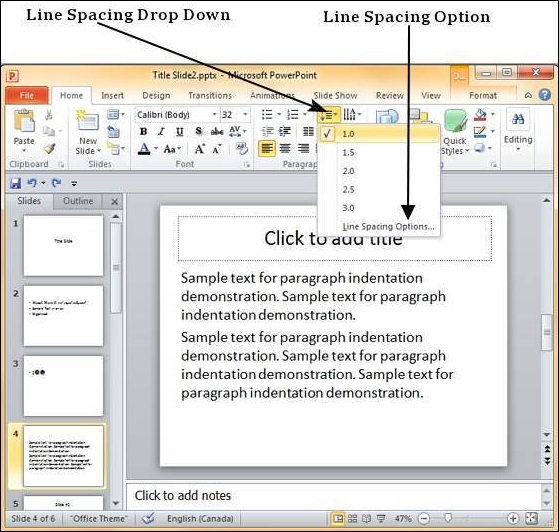Toggle Bold formatting
Image resolution: width=559 pixels, height=532 pixels.
(143, 132)
